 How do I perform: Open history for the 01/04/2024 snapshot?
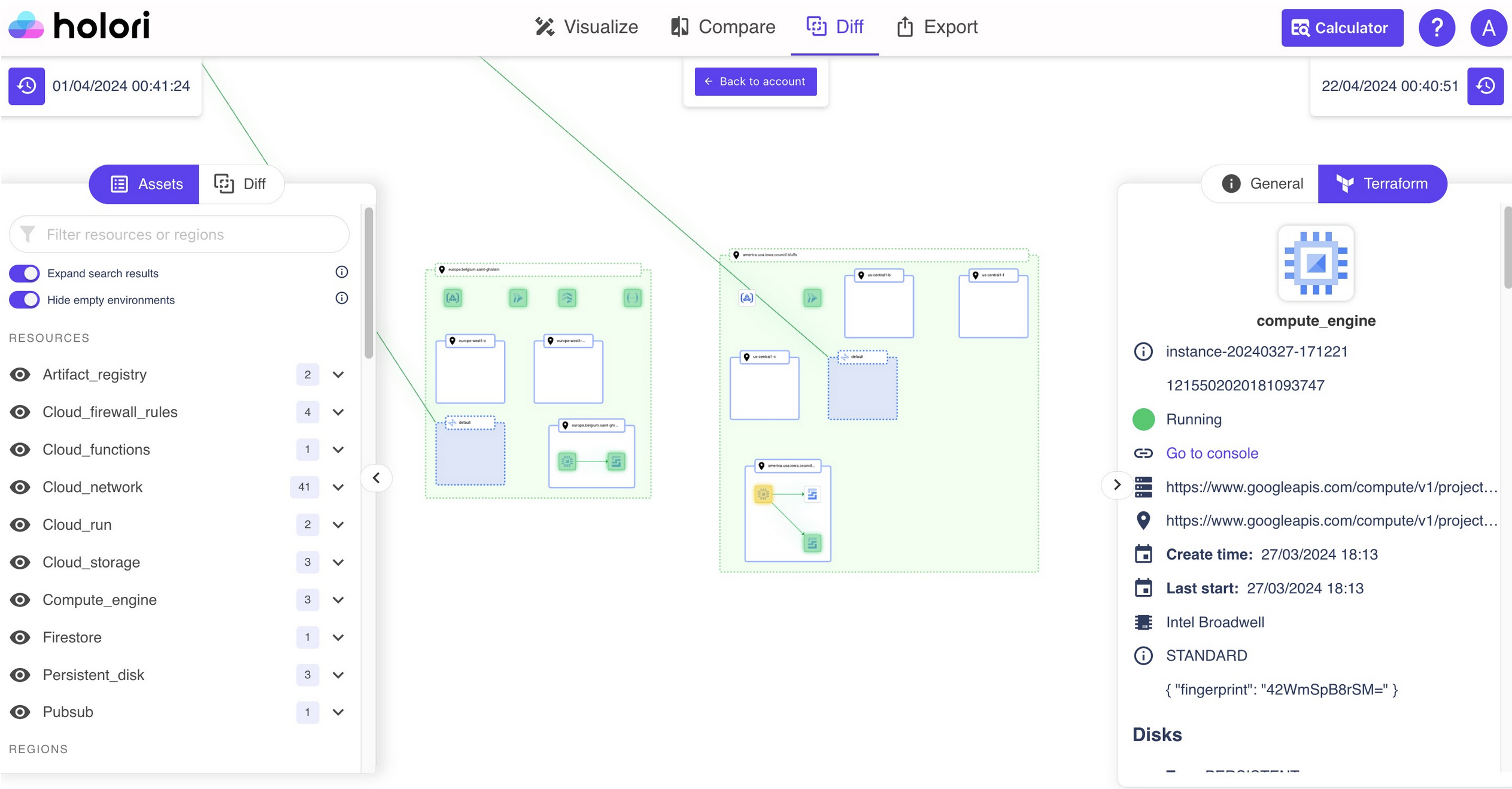(x=26, y=86)
